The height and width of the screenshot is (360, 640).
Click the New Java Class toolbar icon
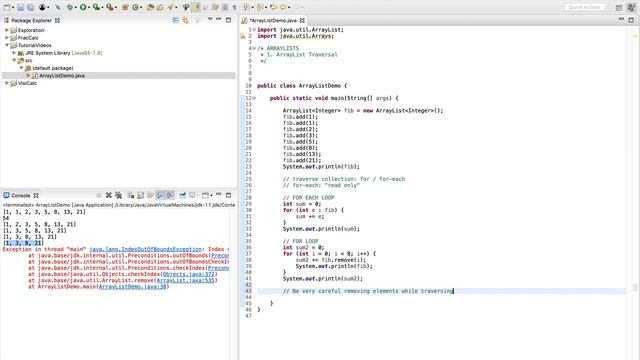(135, 7)
